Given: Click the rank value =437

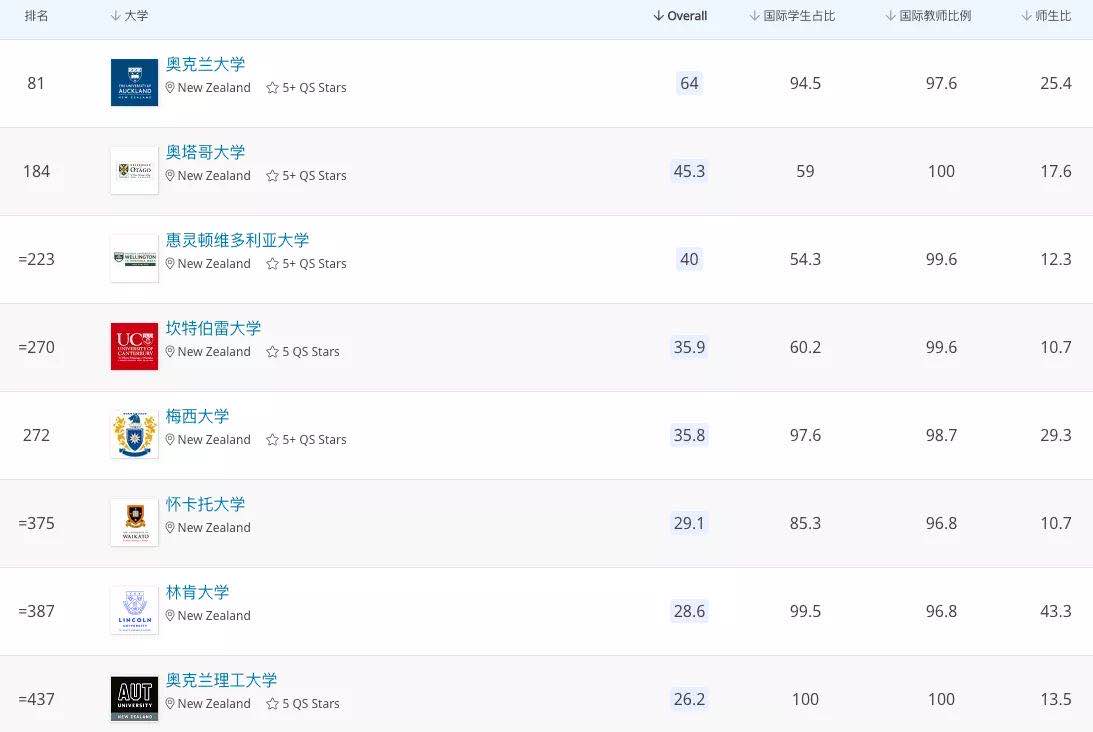Looking at the screenshot, I should pos(36,699).
